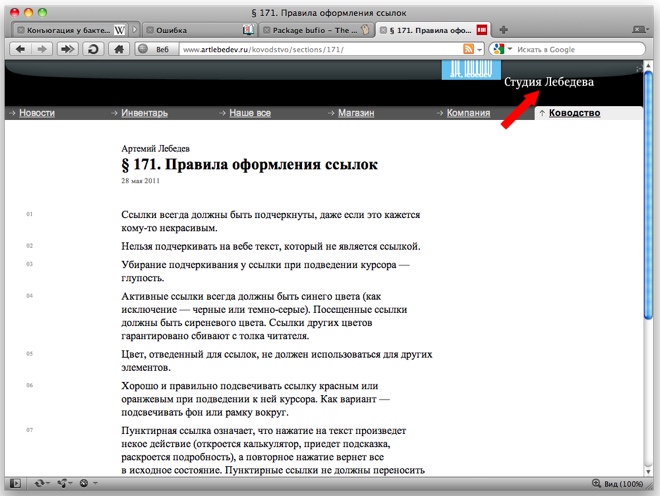Image resolution: width=660 pixels, height=496 pixels.
Task: Toggle the side panel button in status bar
Action: [15, 483]
